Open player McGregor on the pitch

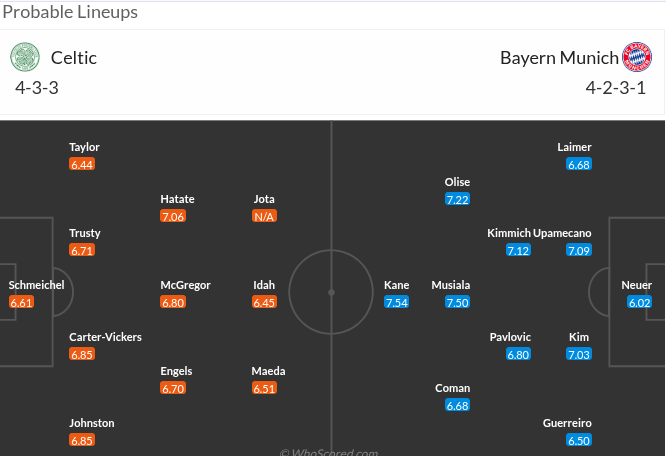(x=185, y=285)
